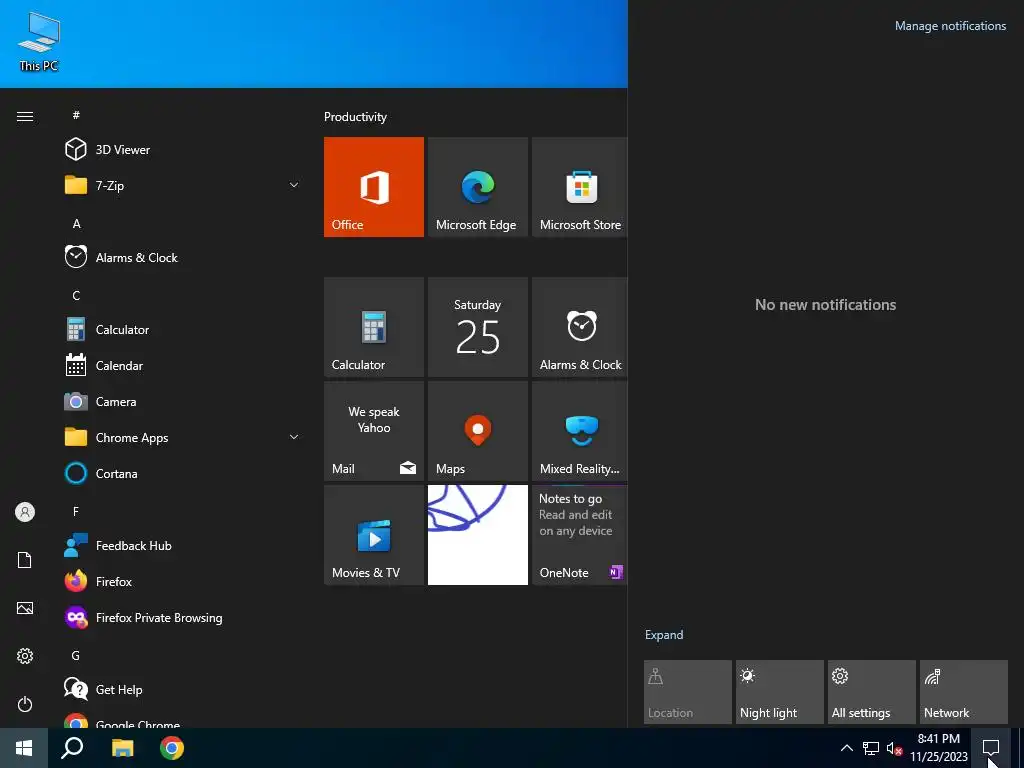Open Feedback Hub from the app list

[183, 545]
